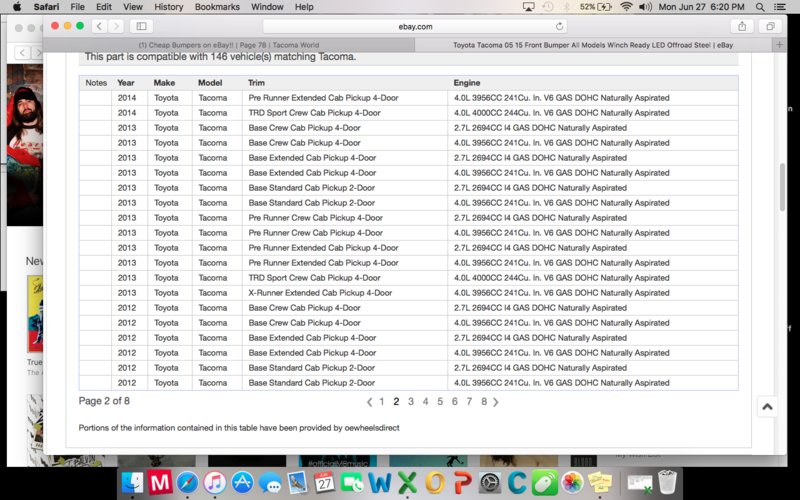Open Notification Center
The image size is (800, 500).
pos(780,7)
